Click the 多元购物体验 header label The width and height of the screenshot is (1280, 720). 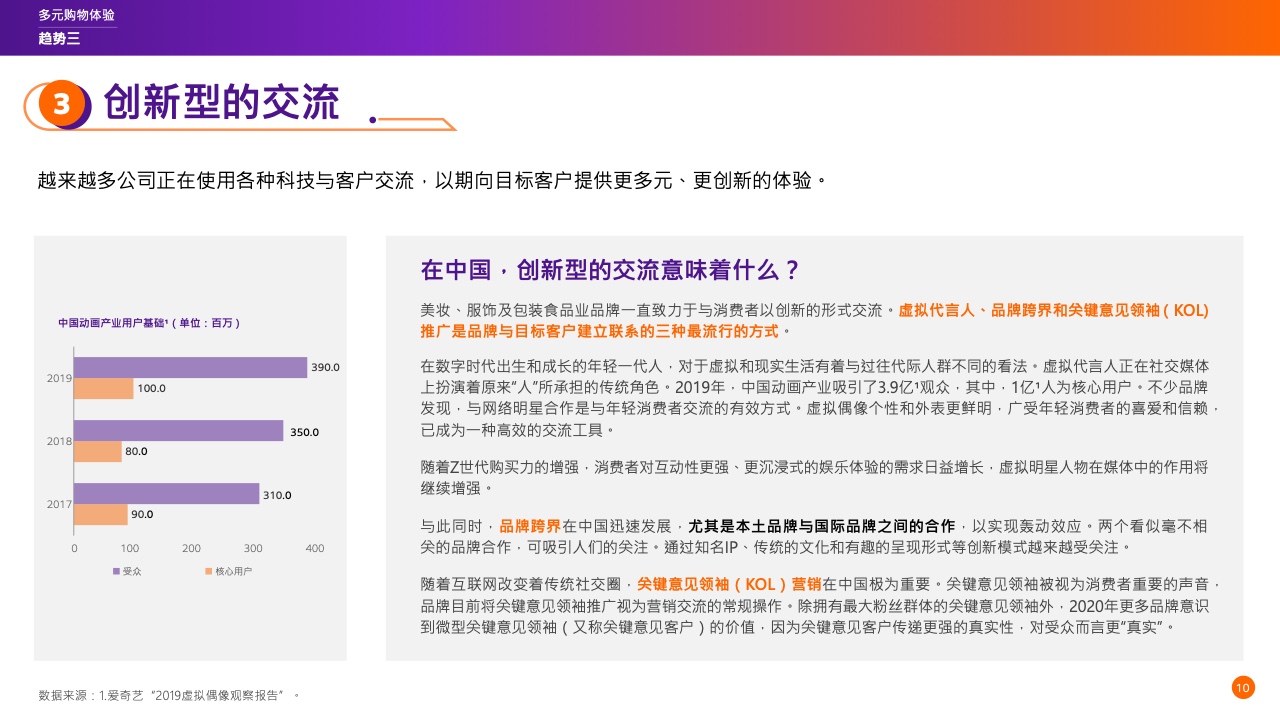click(x=76, y=15)
